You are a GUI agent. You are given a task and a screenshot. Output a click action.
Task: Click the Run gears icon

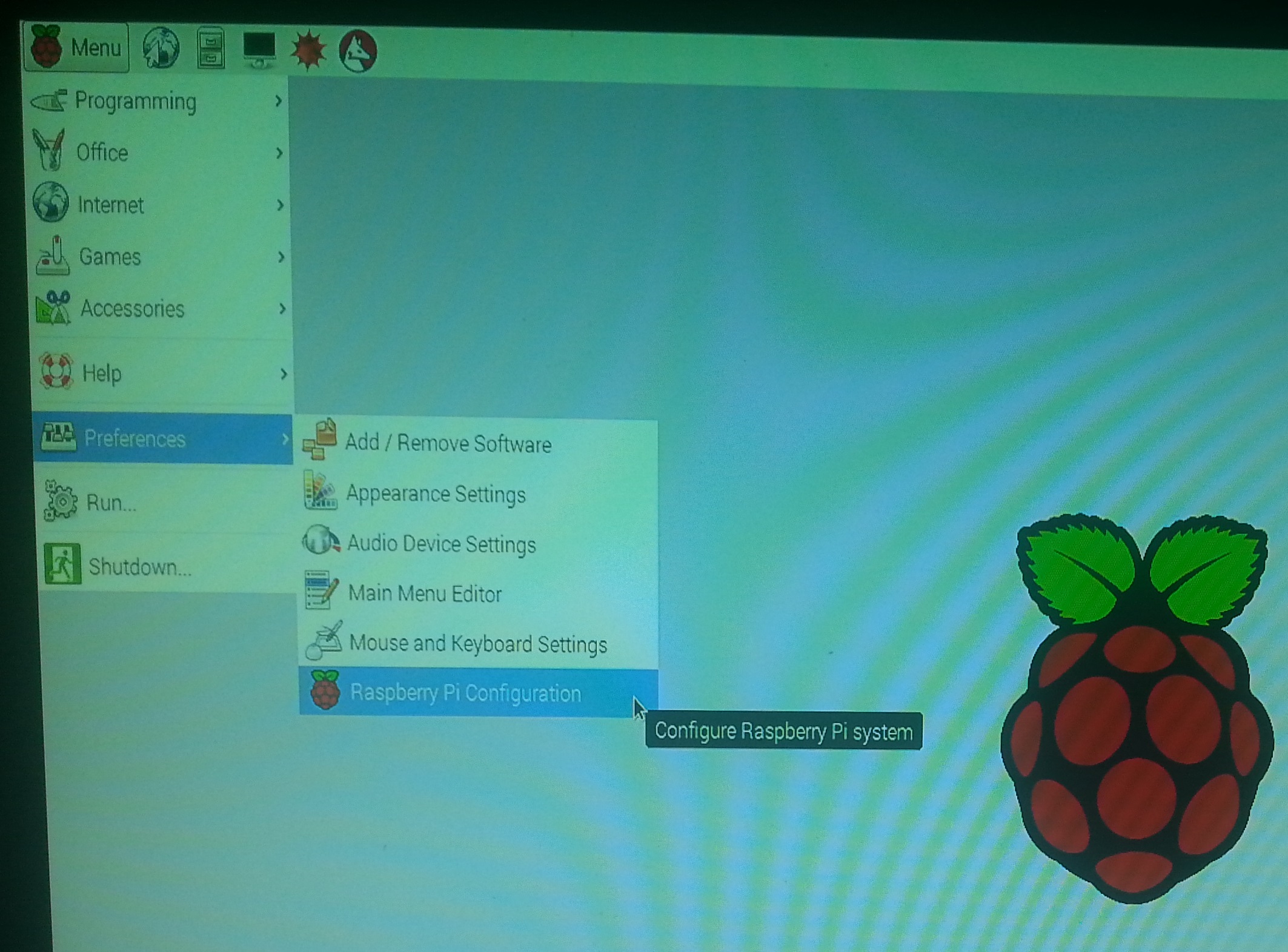pyautogui.click(x=61, y=500)
